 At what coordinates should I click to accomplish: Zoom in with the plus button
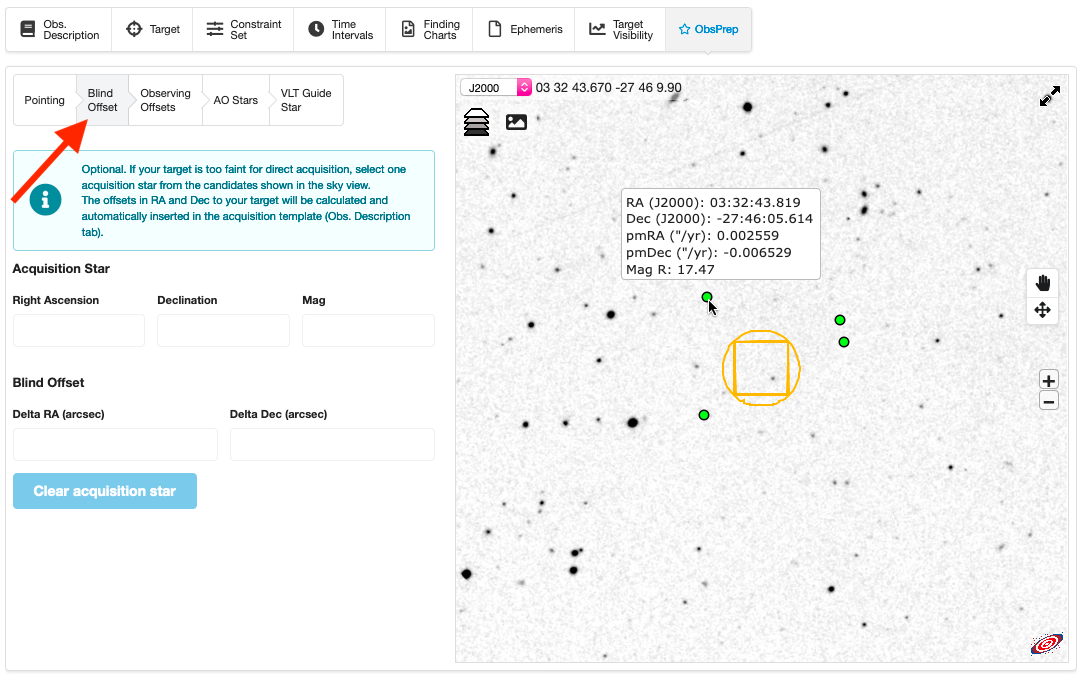[x=1048, y=380]
